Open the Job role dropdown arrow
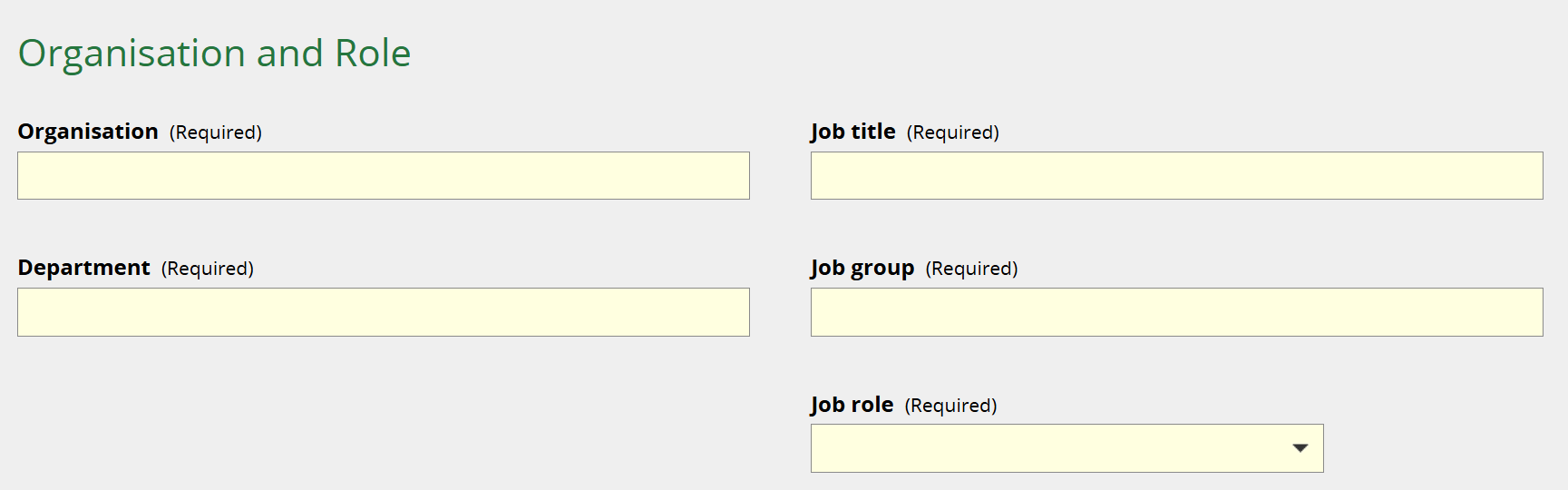The width and height of the screenshot is (1568, 490). click(1300, 448)
